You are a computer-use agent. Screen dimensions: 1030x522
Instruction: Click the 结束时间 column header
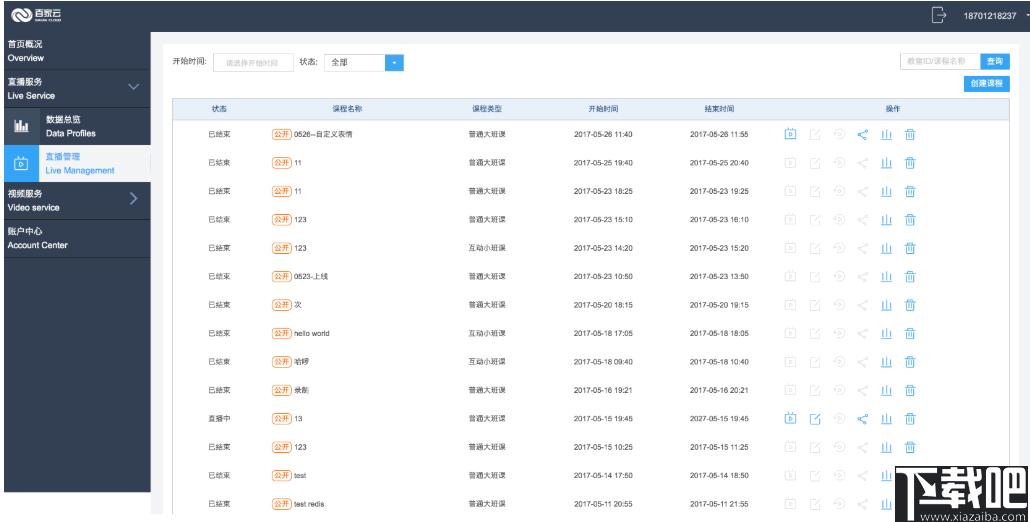tap(719, 109)
